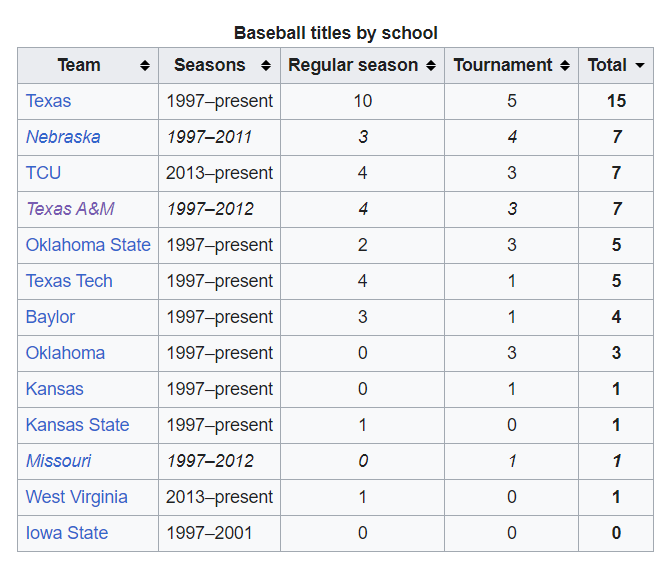Click the Texas Tech link

pos(69,281)
